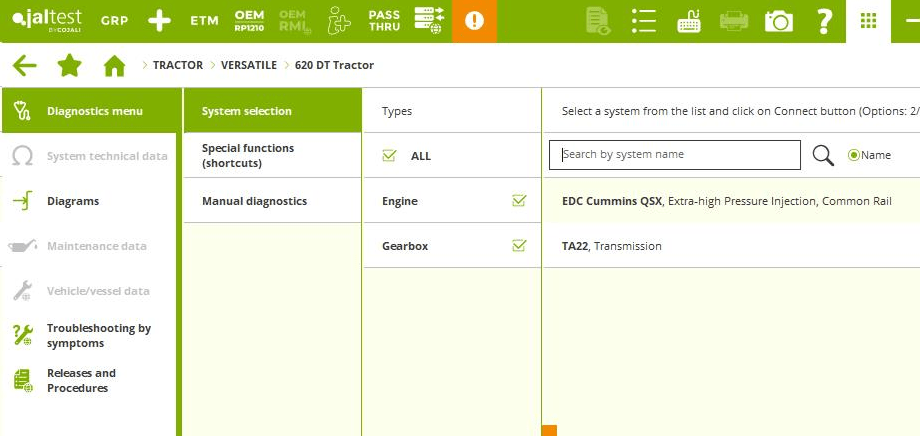Toggle the ALL types checkbox
This screenshot has height=436, width=920.
click(389, 156)
